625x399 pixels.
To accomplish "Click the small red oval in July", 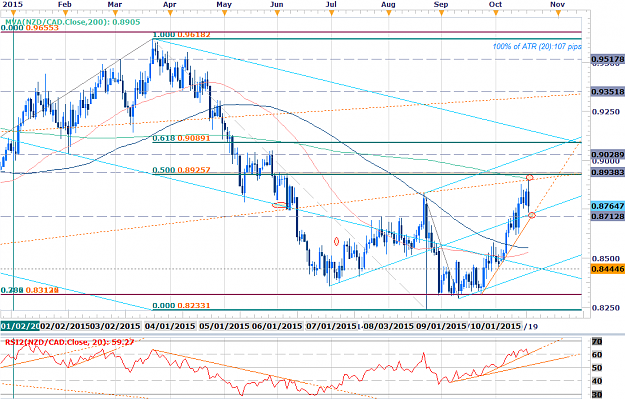I will (336, 242).
